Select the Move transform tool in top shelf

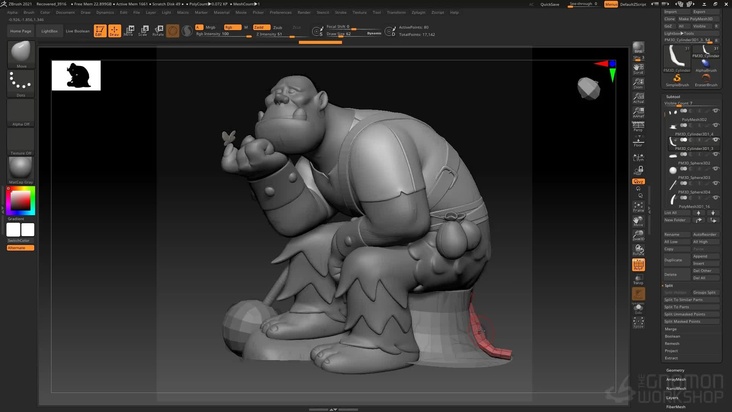click(129, 31)
